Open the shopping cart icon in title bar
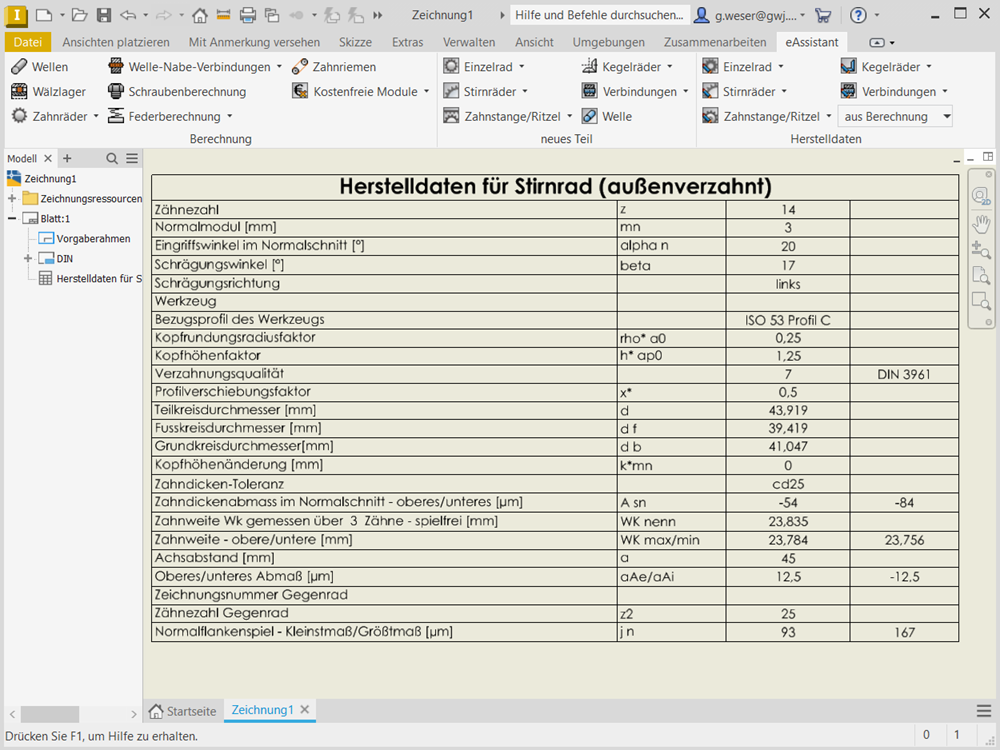The image size is (1000, 750). [823, 16]
